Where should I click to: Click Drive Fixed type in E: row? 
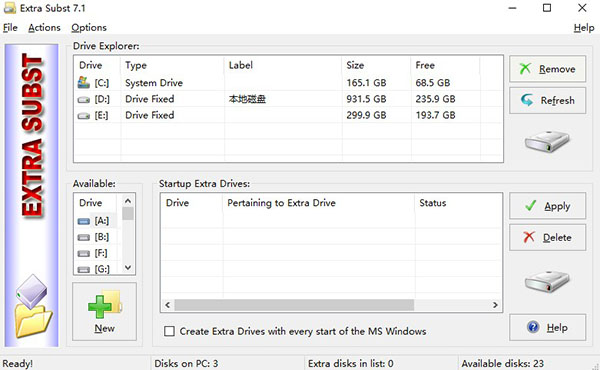pos(150,115)
